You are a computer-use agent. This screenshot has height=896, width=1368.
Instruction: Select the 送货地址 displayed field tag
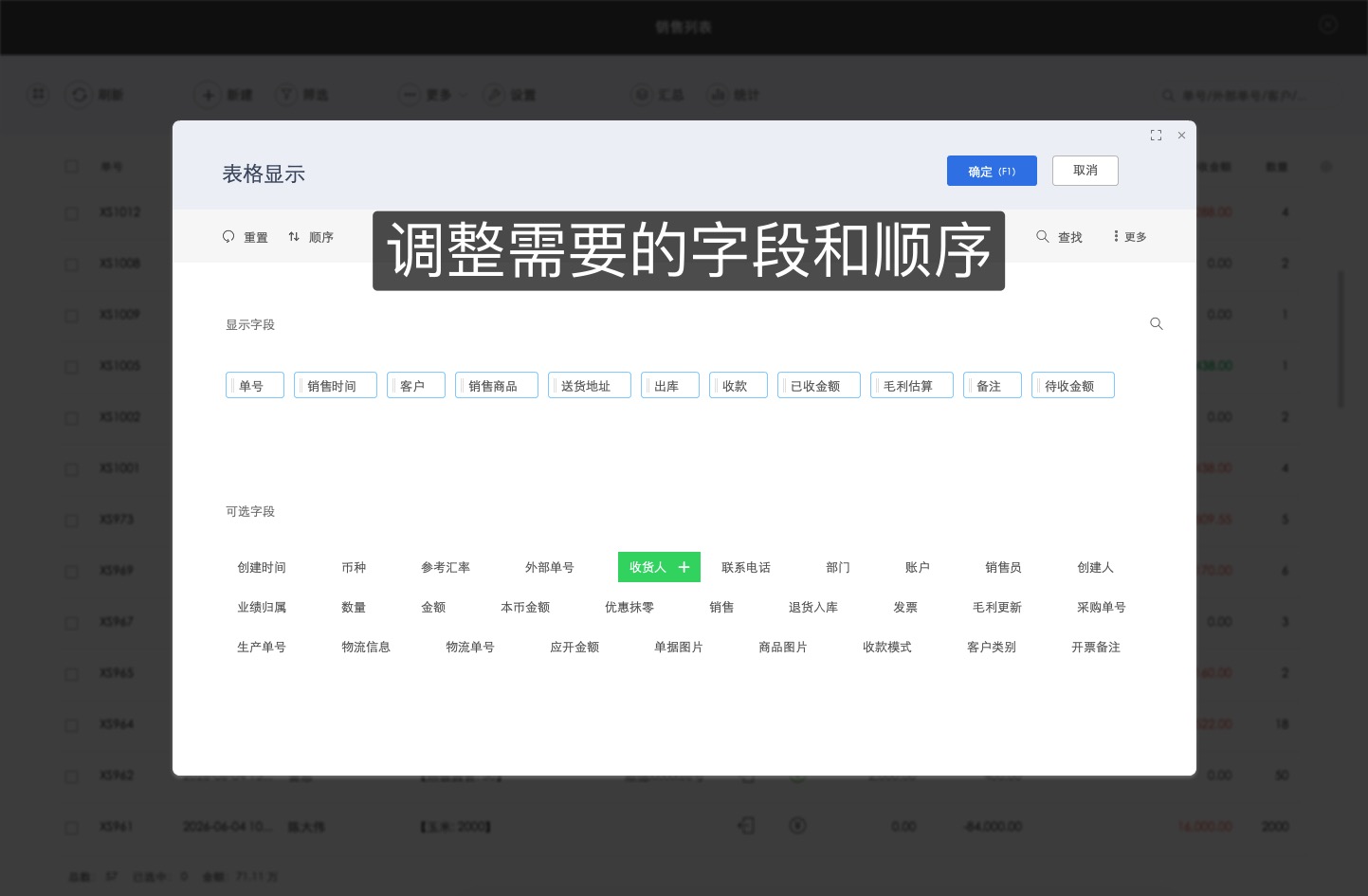coord(590,386)
